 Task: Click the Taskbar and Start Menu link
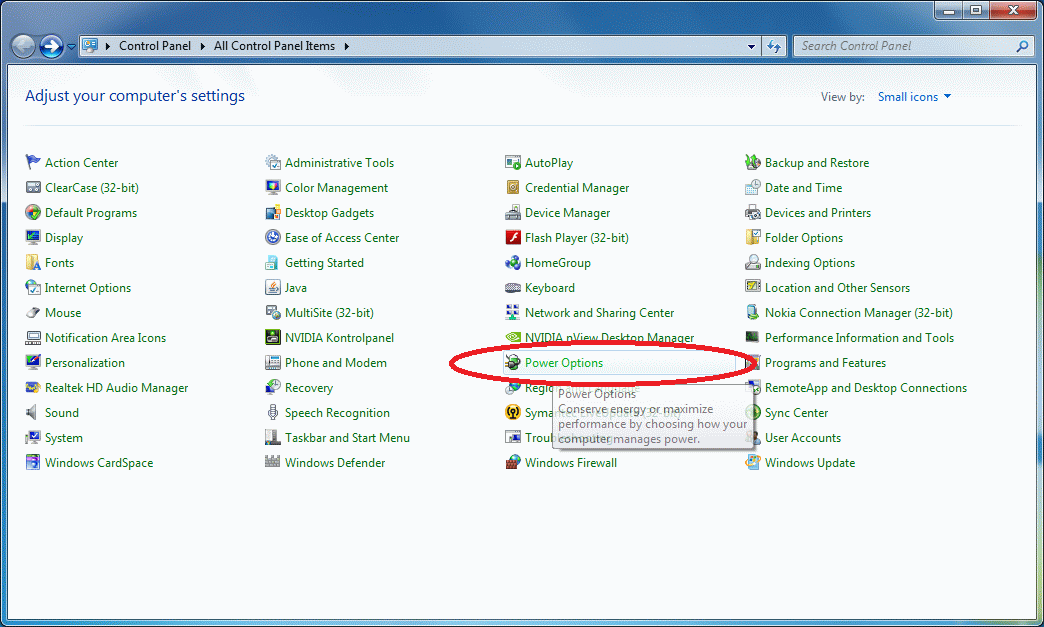point(348,438)
